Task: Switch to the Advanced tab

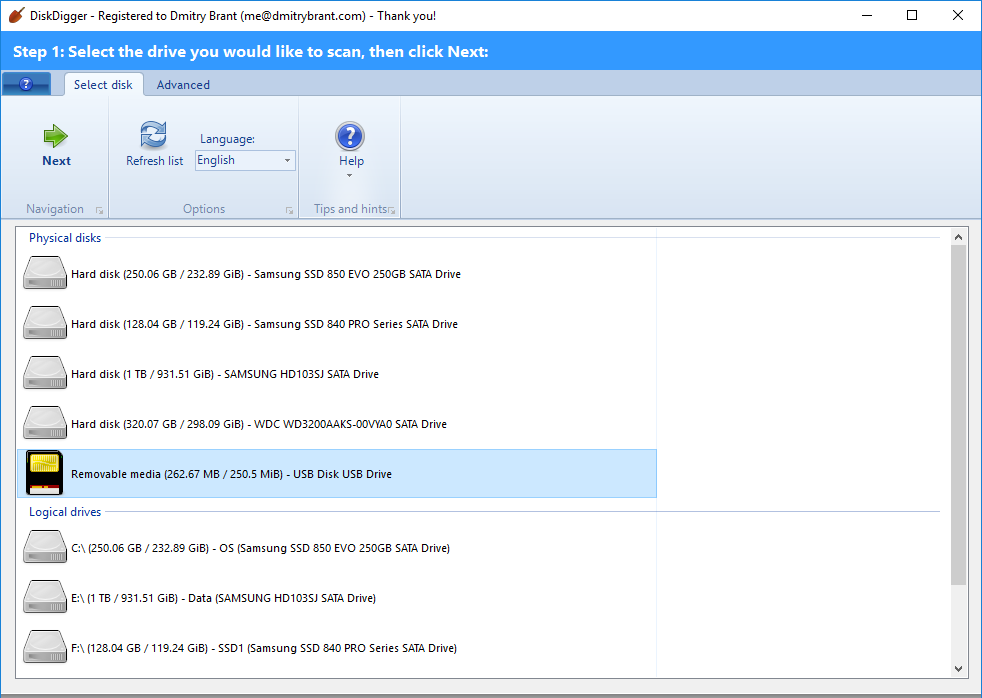Action: click(183, 85)
